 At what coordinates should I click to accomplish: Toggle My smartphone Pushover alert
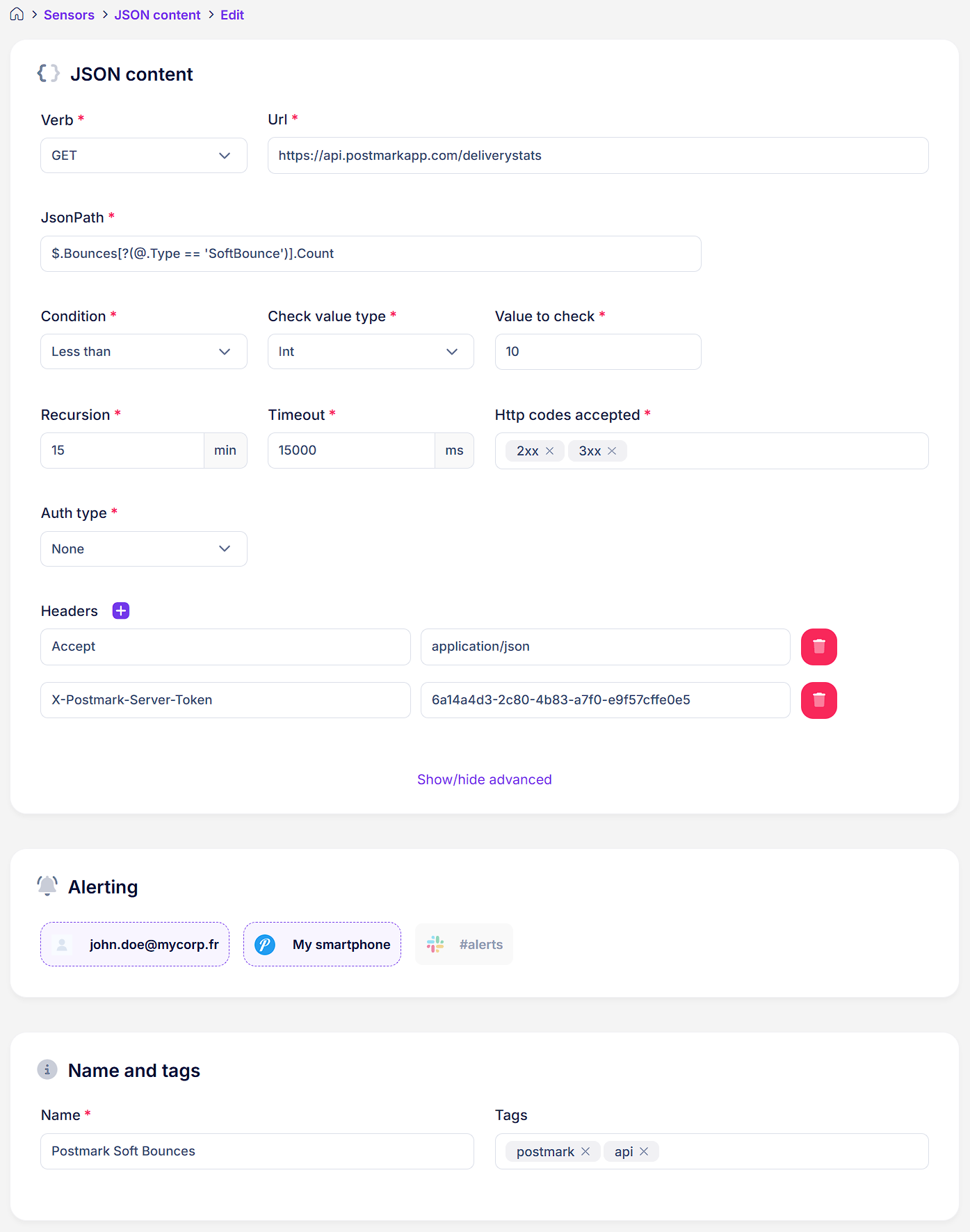coord(322,944)
